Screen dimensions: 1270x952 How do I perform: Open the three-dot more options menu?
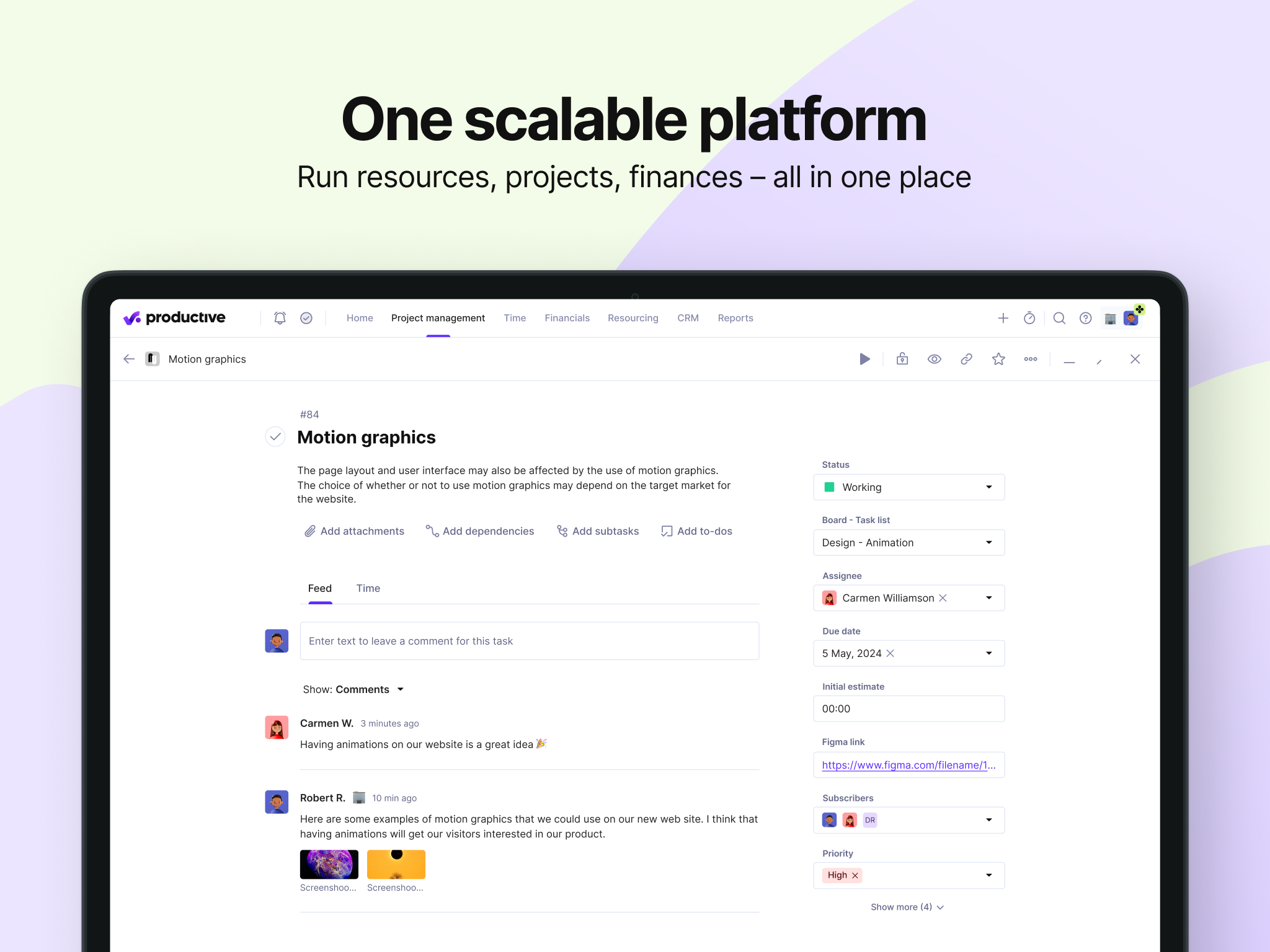1031,359
